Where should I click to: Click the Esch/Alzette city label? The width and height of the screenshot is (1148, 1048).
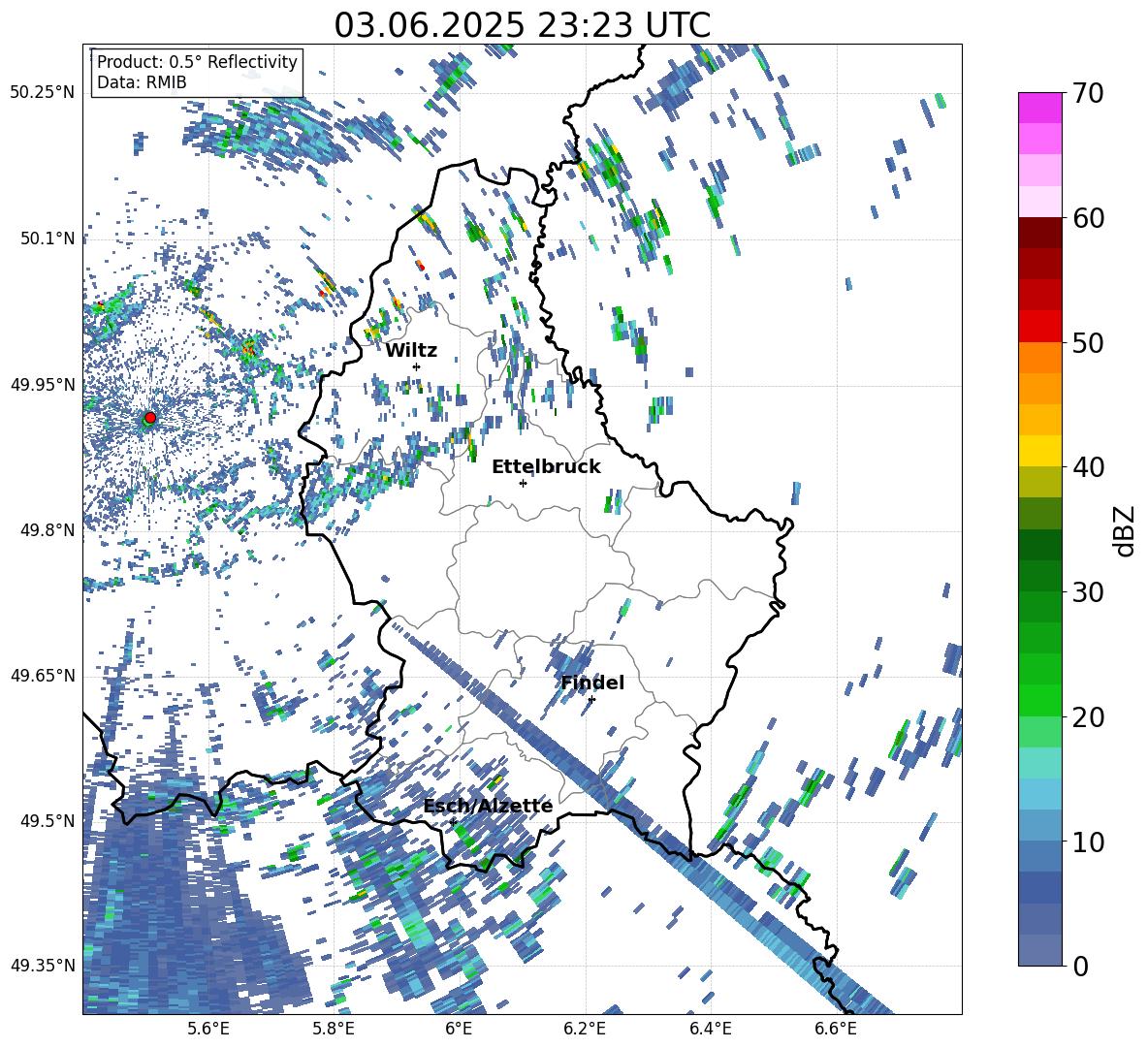click(x=488, y=807)
